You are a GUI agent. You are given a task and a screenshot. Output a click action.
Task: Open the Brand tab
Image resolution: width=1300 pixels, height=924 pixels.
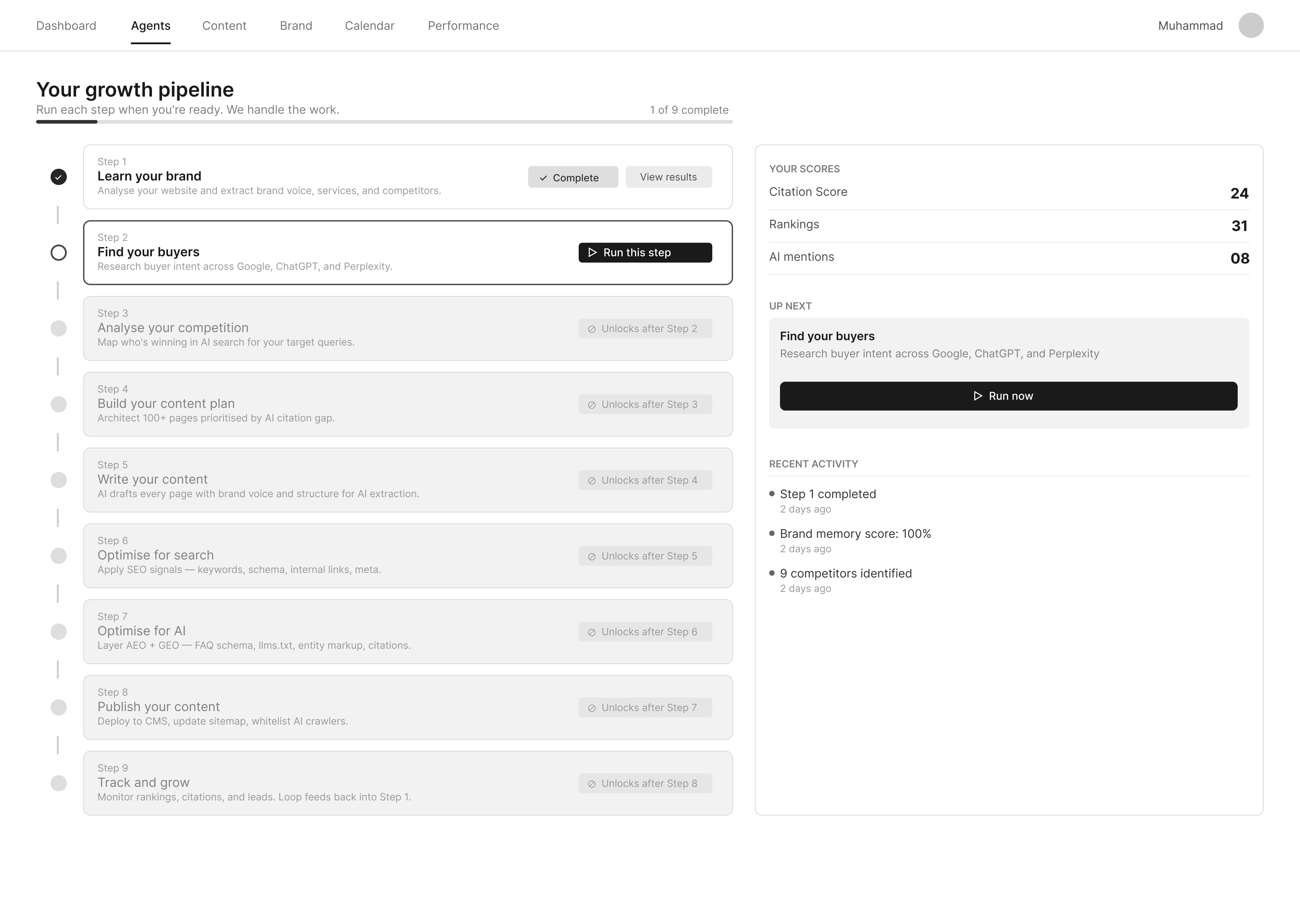coord(296,25)
